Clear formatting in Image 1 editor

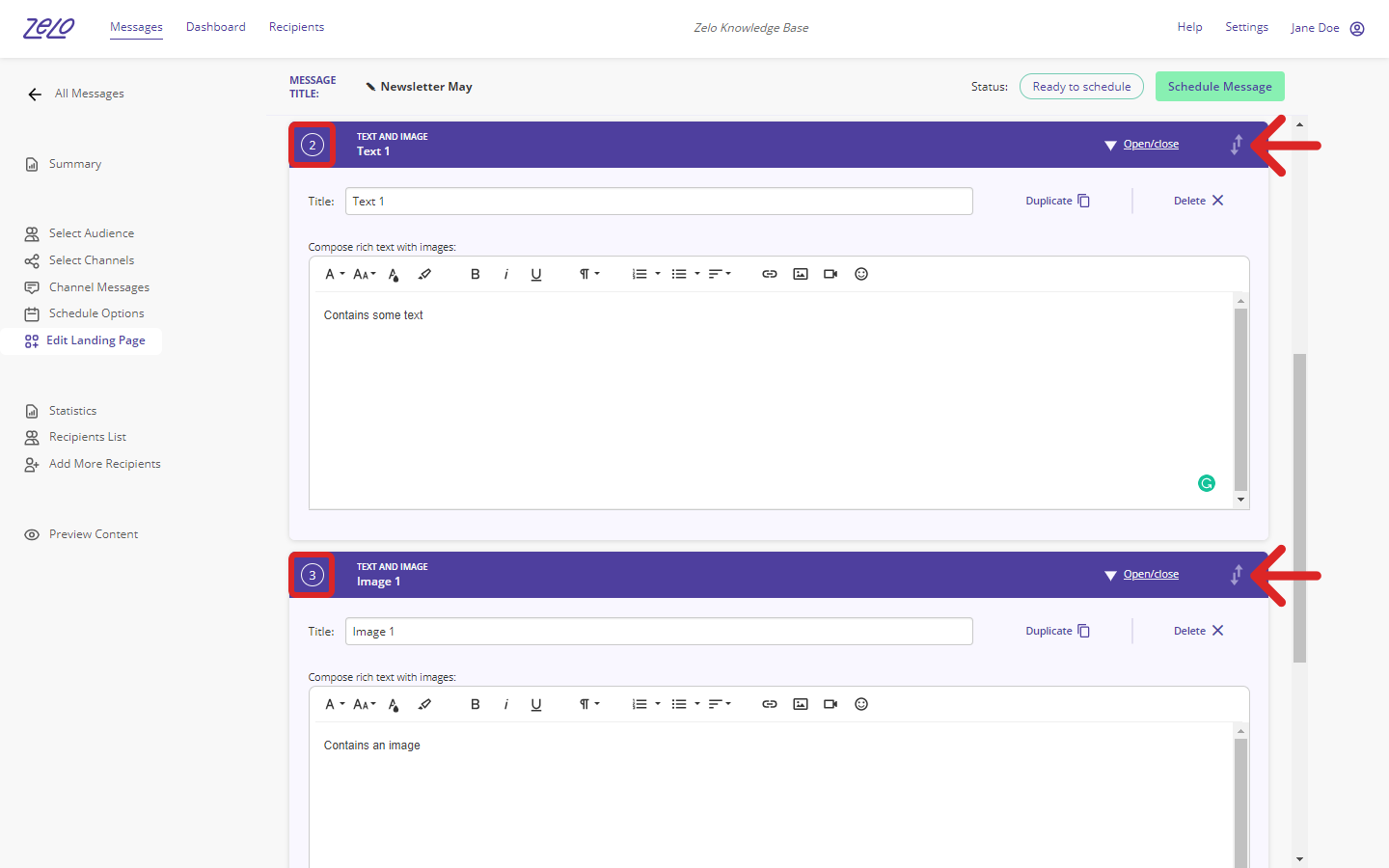point(424,704)
